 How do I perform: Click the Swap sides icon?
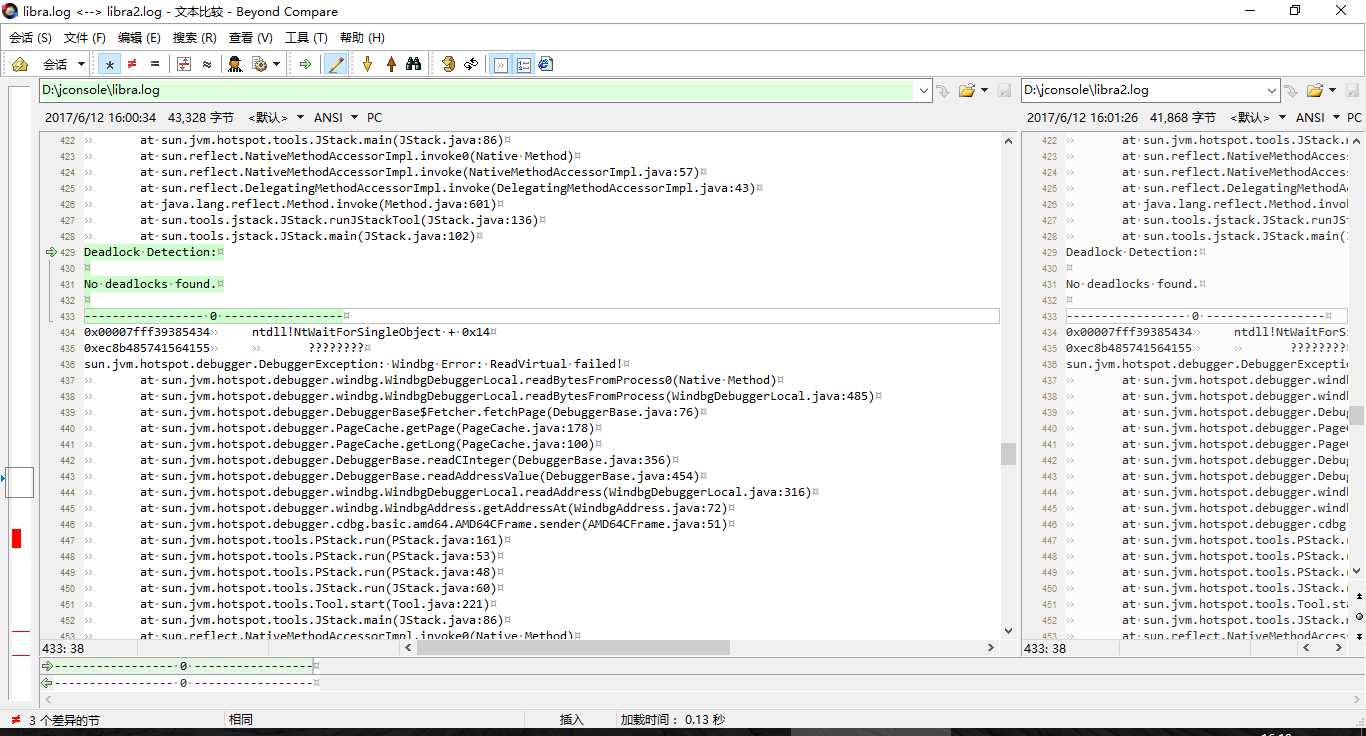pyautogui.click(x=448, y=64)
